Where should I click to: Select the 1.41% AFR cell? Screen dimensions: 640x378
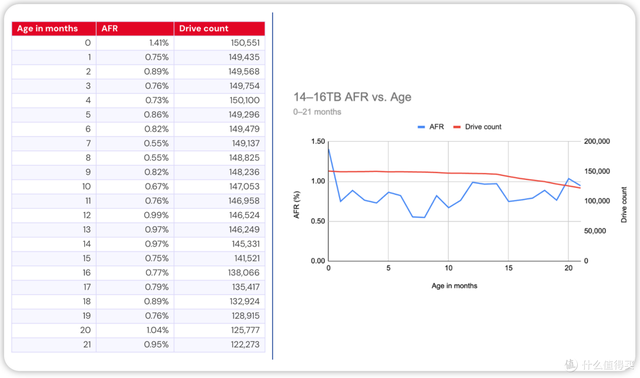pyautogui.click(x=135, y=43)
